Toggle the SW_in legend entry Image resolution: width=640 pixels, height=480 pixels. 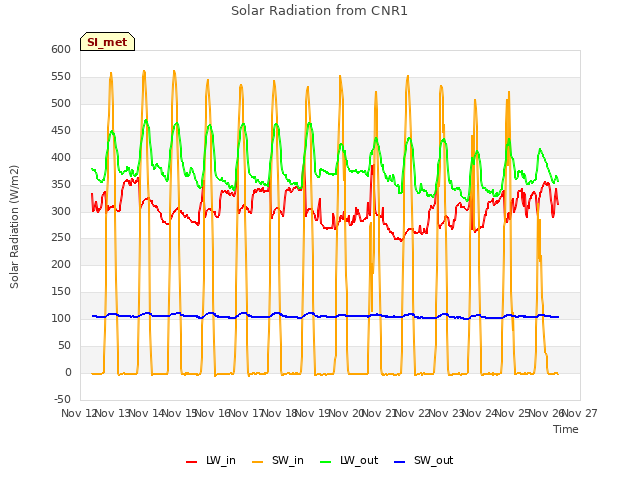278,460
